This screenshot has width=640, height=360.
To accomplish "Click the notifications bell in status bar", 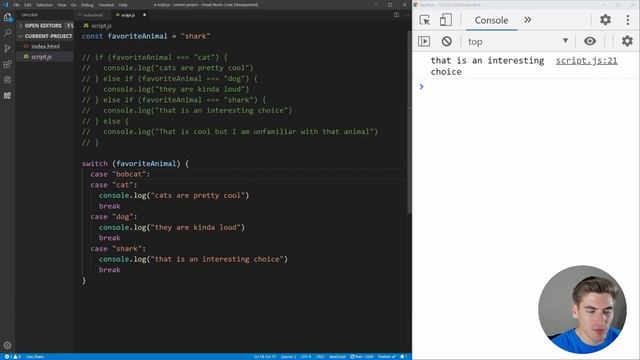I will [x=404, y=357].
